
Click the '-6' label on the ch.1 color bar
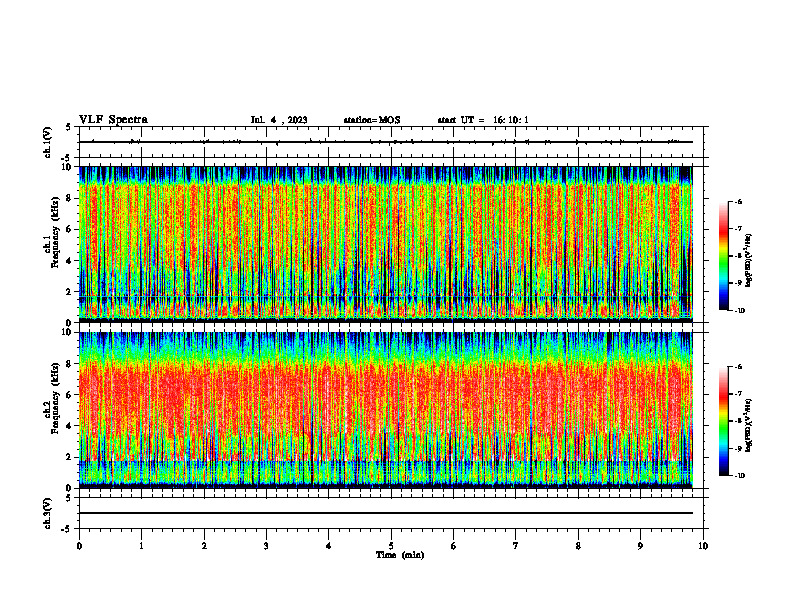[x=737, y=201]
